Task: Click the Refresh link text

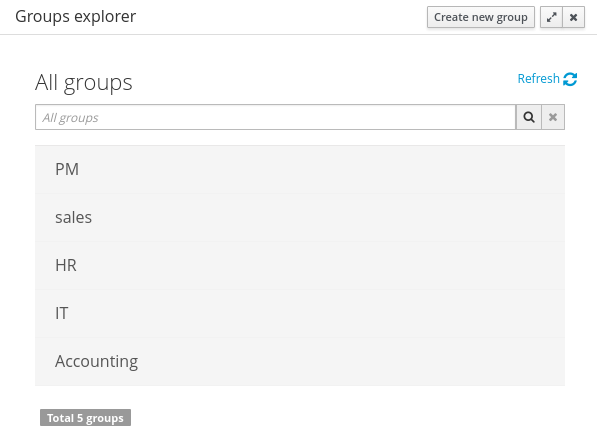Action: tap(538, 78)
